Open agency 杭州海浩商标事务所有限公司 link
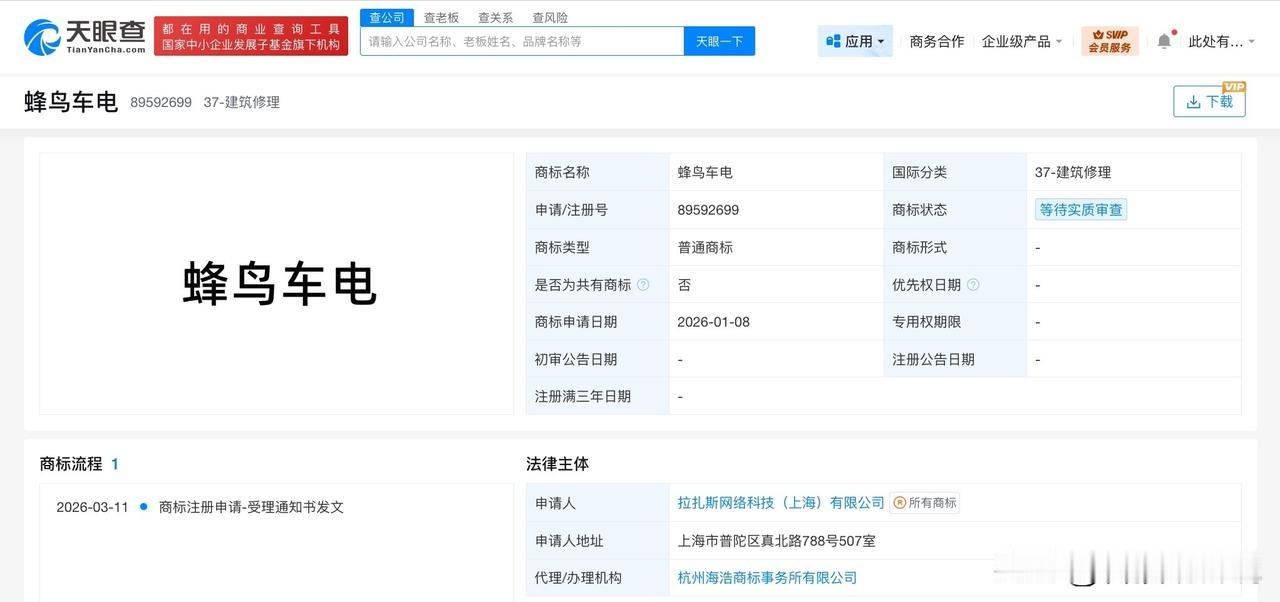The width and height of the screenshot is (1280, 602). 767,578
